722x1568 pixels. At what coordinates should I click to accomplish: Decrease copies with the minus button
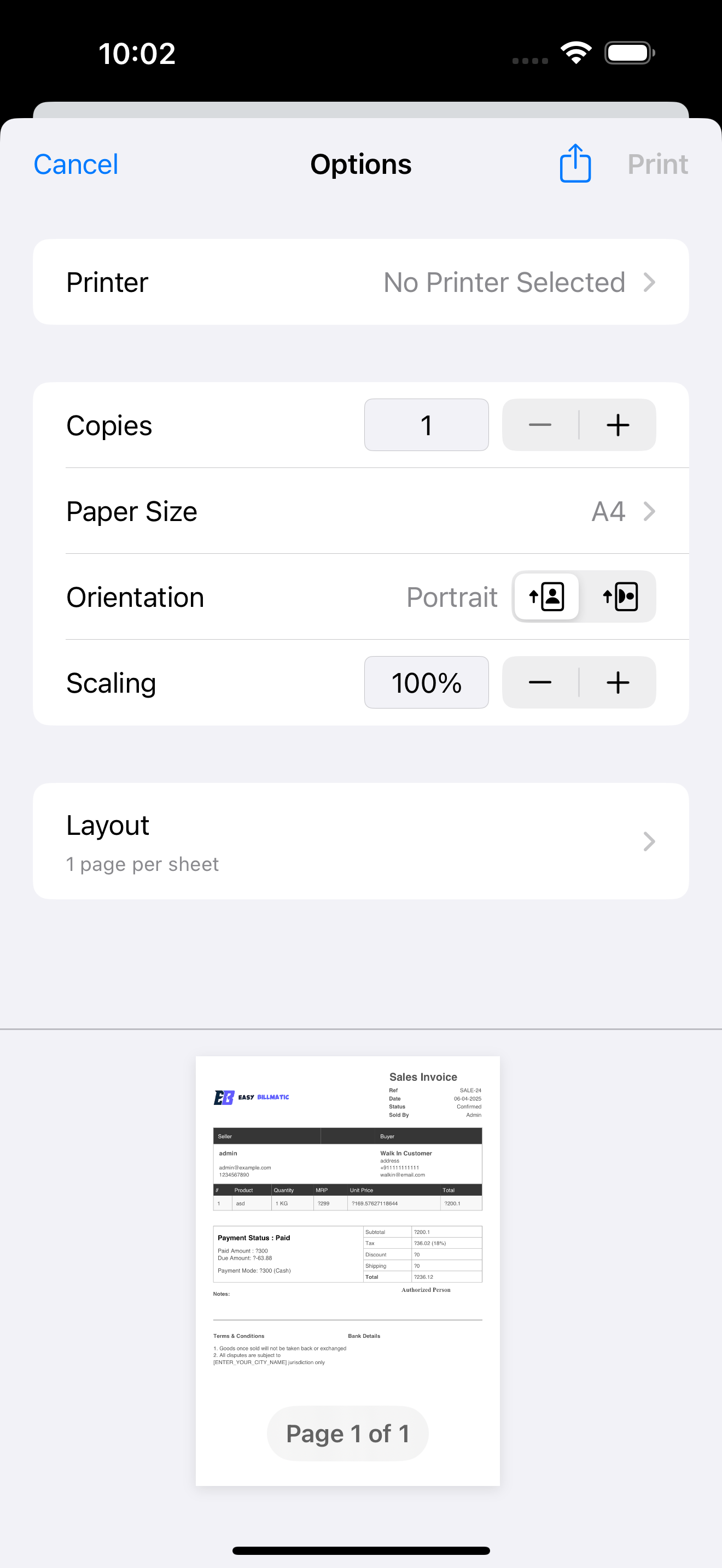click(540, 425)
